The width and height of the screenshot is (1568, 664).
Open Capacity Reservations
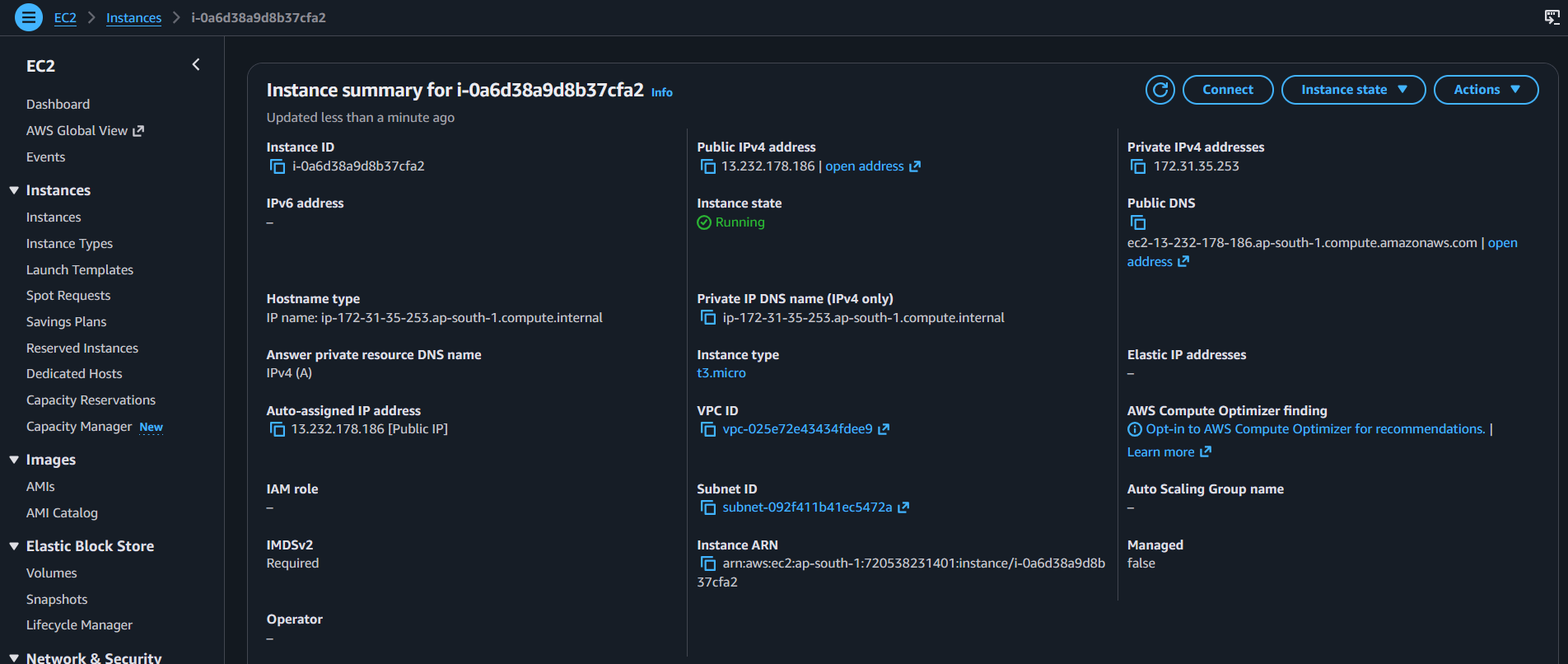coord(91,400)
